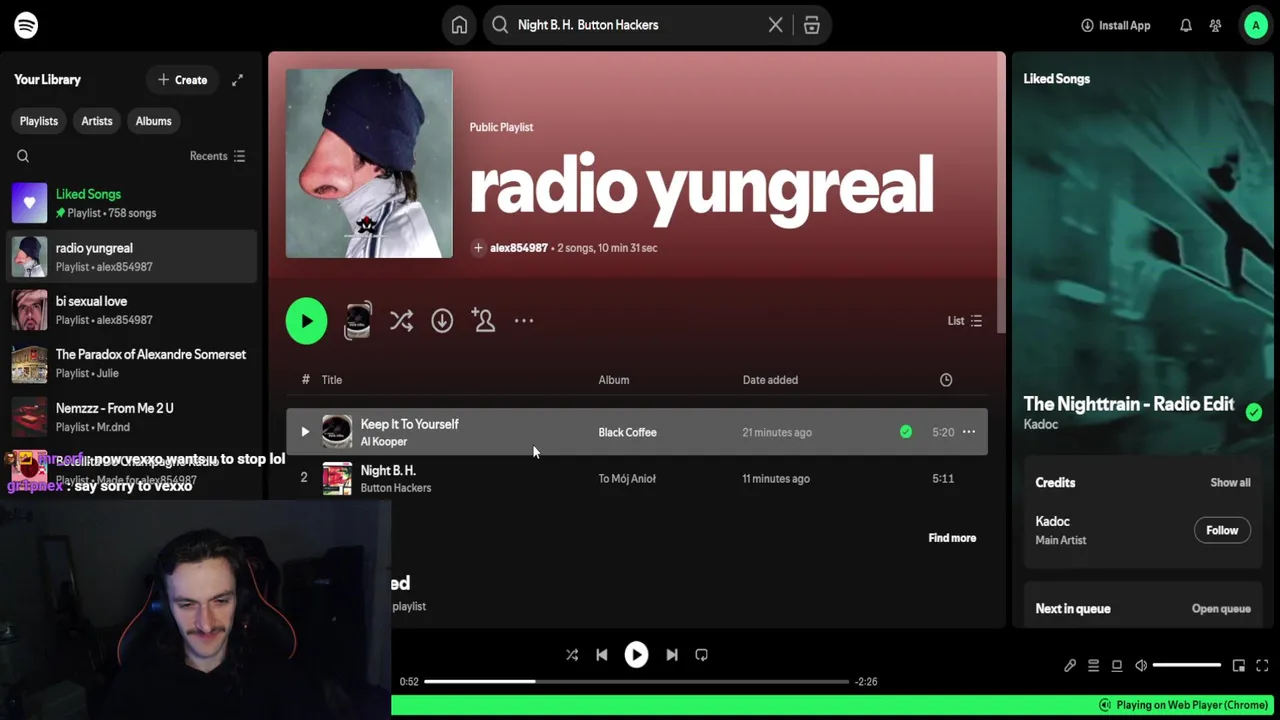Change List view mode
The image size is (1280, 720).
click(965, 321)
